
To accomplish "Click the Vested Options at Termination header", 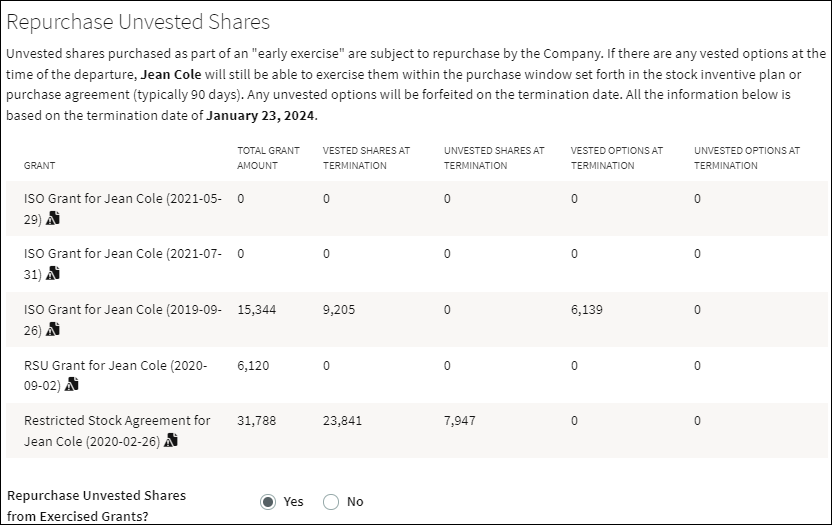I will pyautogui.click(x=617, y=158).
